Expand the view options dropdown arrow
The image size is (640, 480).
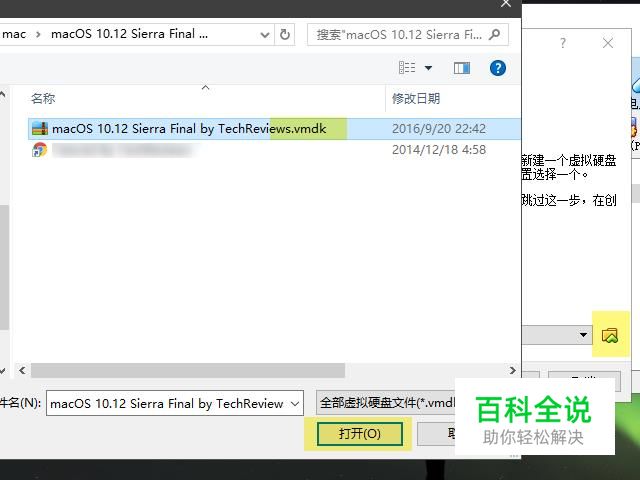pyautogui.click(x=428, y=68)
